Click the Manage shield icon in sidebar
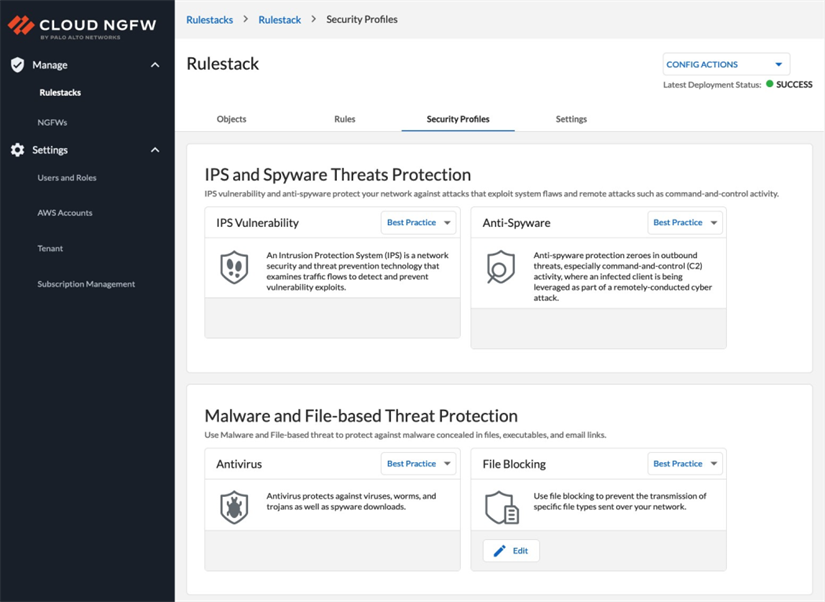825x602 pixels. click(17, 65)
